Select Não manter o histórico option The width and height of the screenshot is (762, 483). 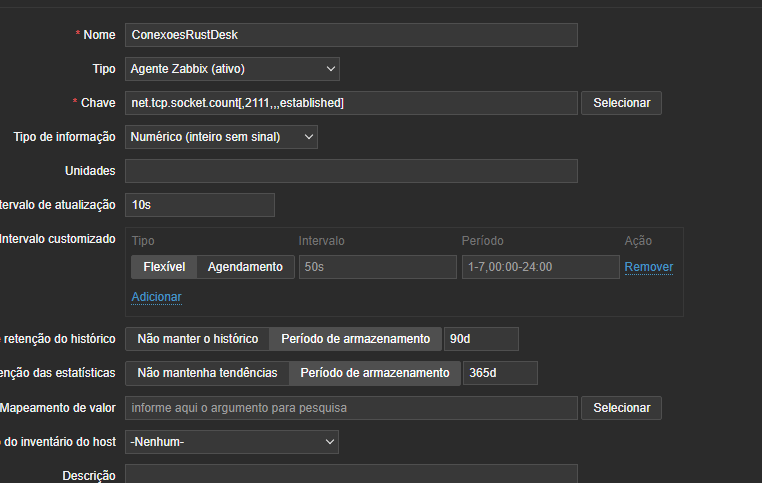(198, 339)
